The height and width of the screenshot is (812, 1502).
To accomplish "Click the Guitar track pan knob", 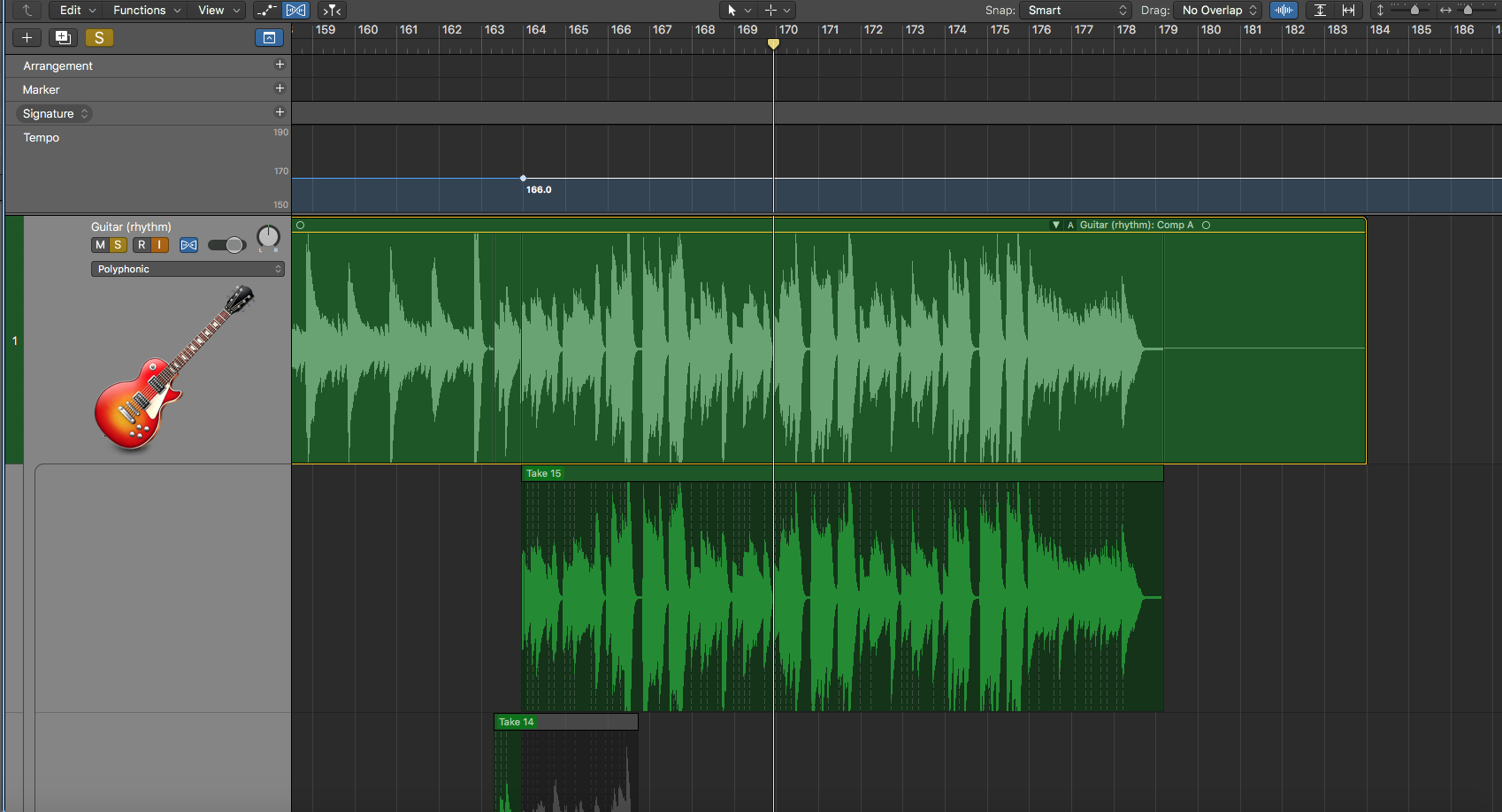I will coord(268,237).
